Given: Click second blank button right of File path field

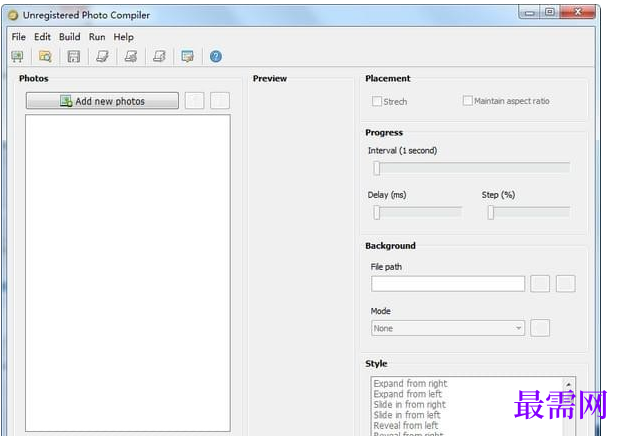Looking at the screenshot, I should pos(565,284).
